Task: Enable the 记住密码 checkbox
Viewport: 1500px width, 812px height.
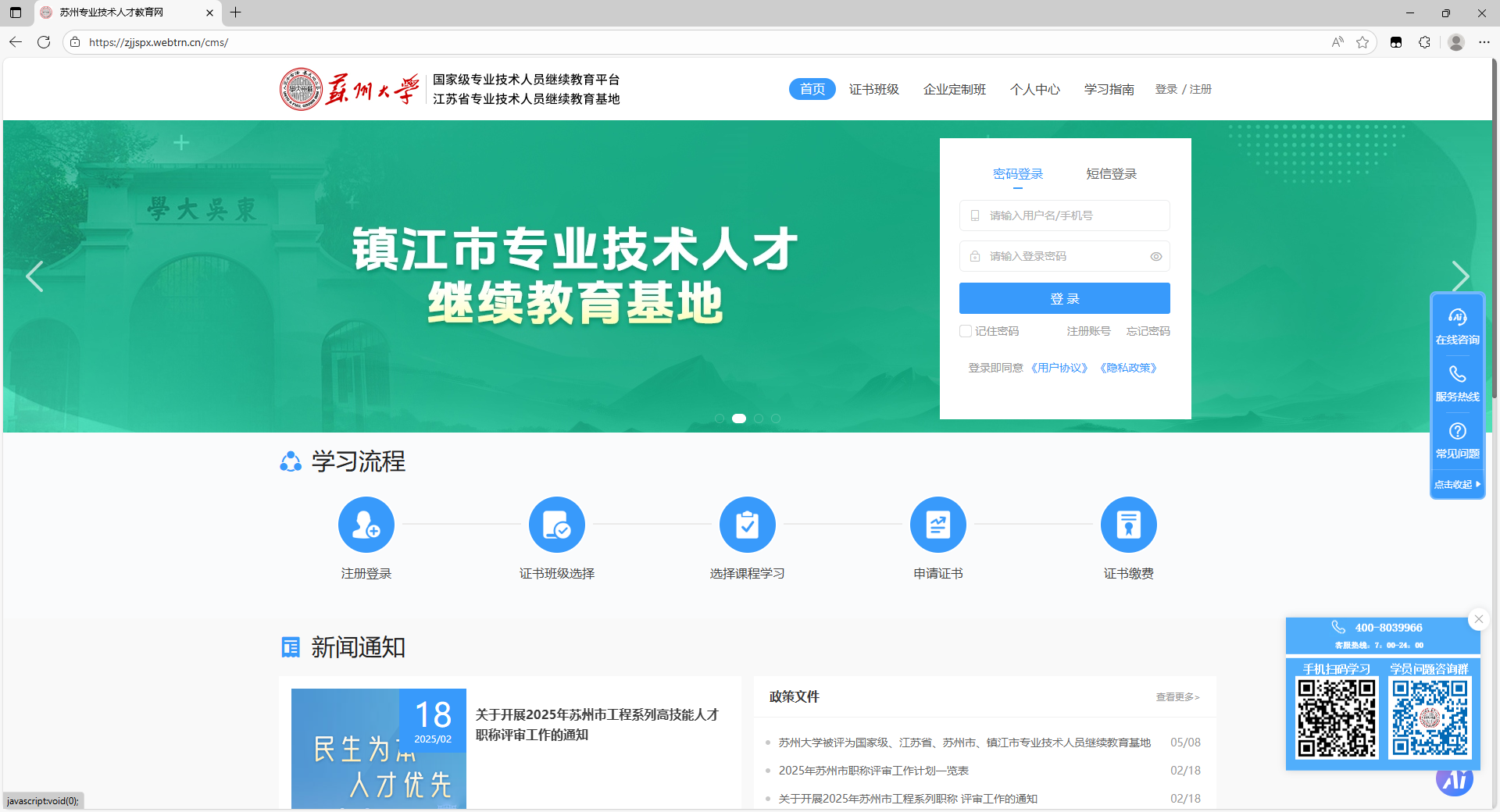Action: click(966, 331)
